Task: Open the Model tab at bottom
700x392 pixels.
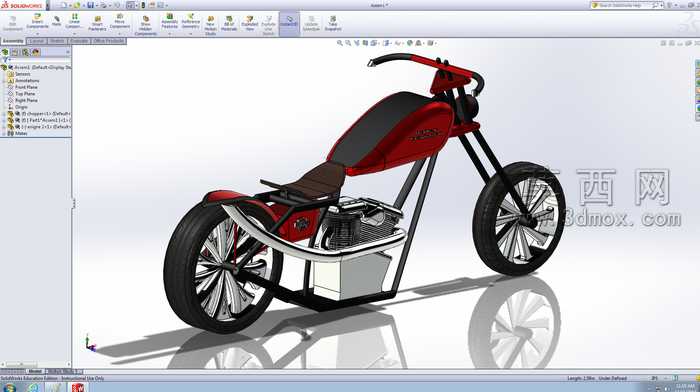Action: (x=34, y=371)
